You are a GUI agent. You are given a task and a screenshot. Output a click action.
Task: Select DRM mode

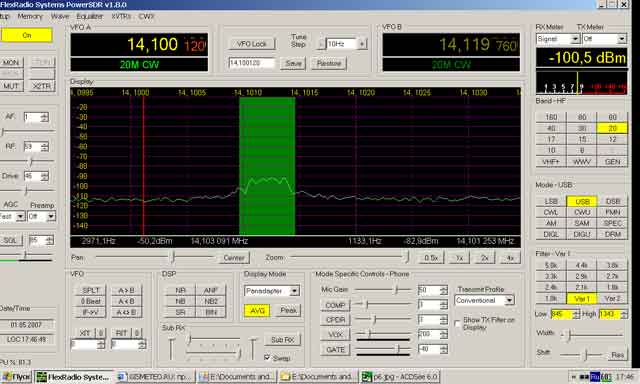pyautogui.click(x=612, y=234)
